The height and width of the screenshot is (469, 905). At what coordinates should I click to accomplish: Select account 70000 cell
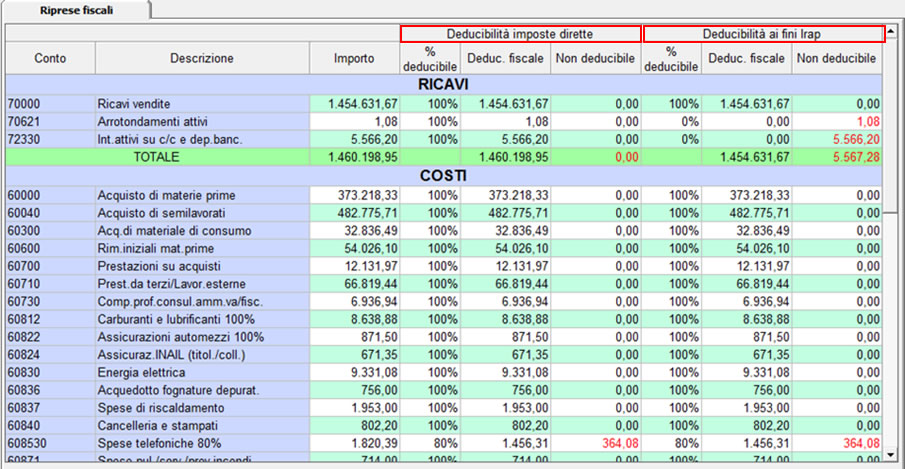pyautogui.click(x=50, y=104)
